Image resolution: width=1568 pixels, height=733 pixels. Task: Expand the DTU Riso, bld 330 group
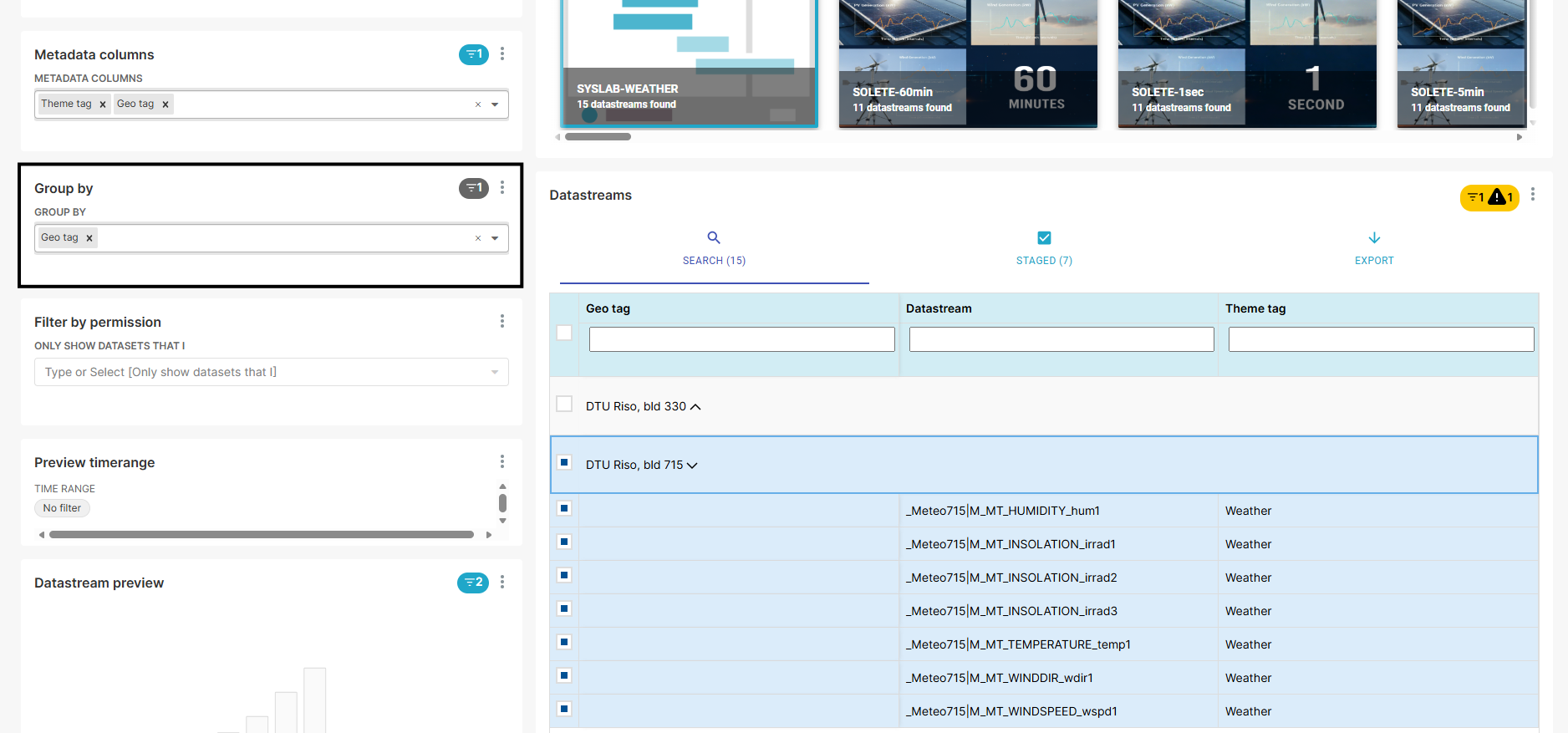tap(695, 407)
